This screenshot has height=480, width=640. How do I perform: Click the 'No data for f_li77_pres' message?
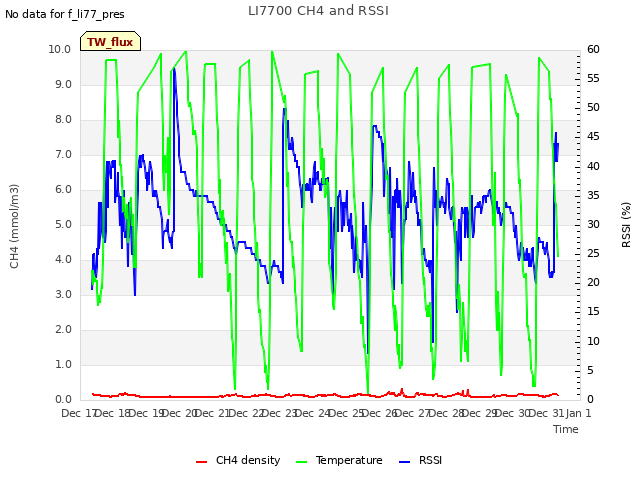(x=64, y=14)
